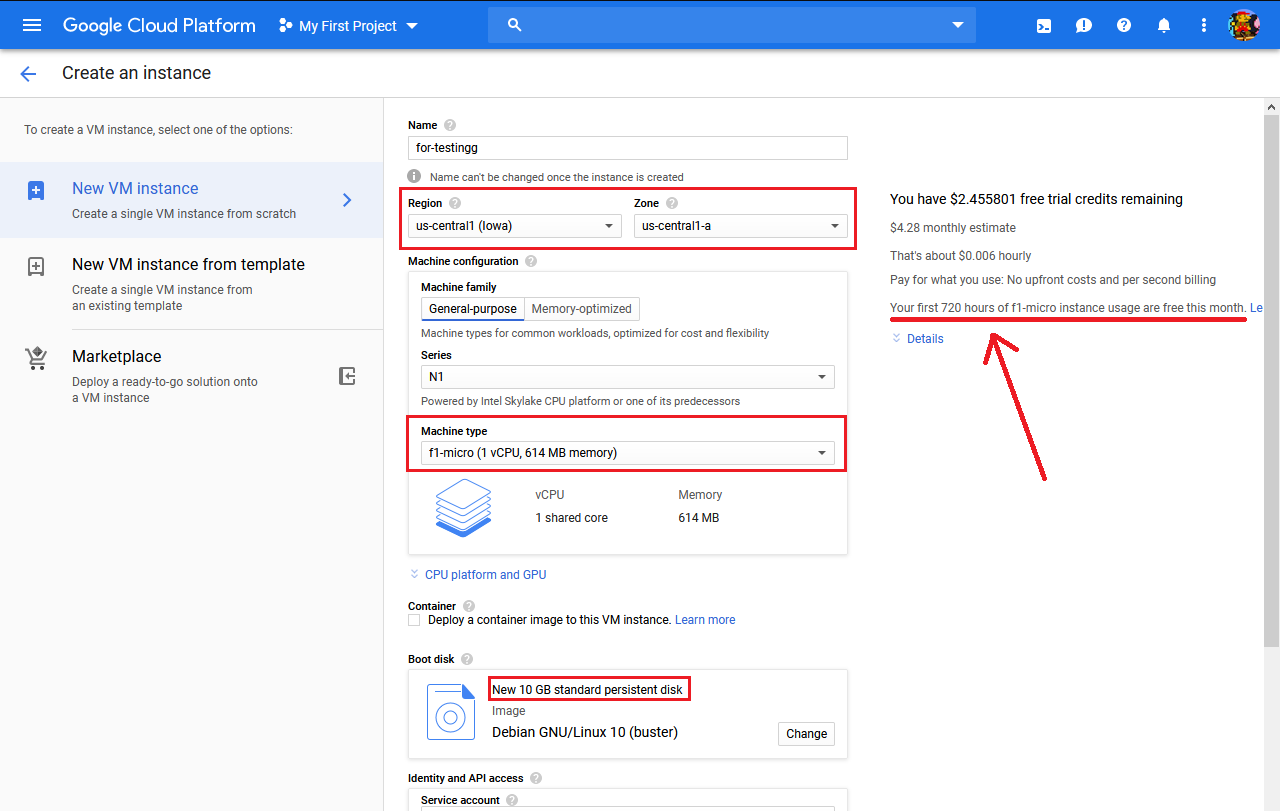Open the Zone dropdown
1280x811 pixels.
pos(741,226)
